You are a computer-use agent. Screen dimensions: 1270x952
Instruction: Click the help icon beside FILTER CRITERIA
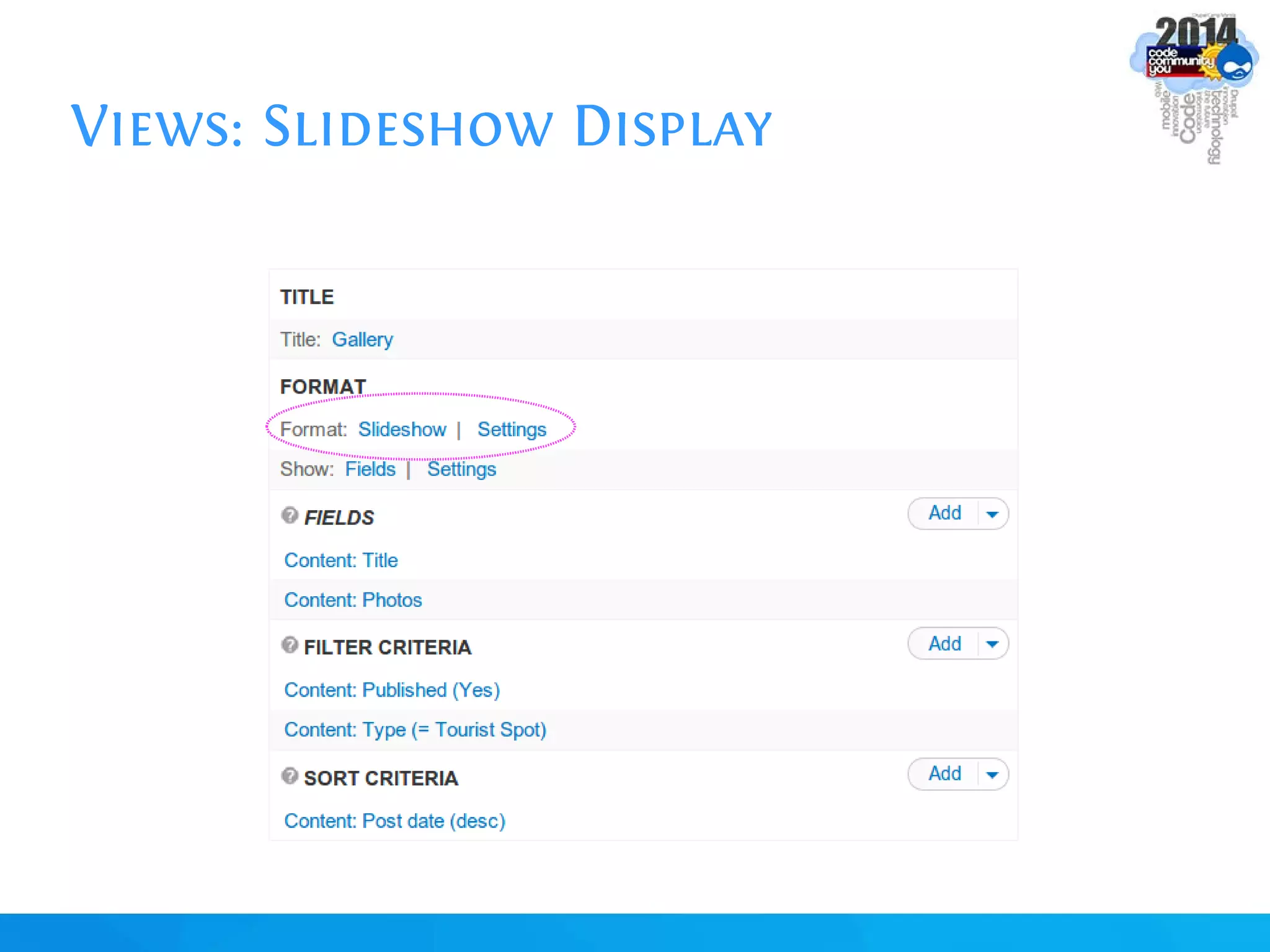[290, 645]
